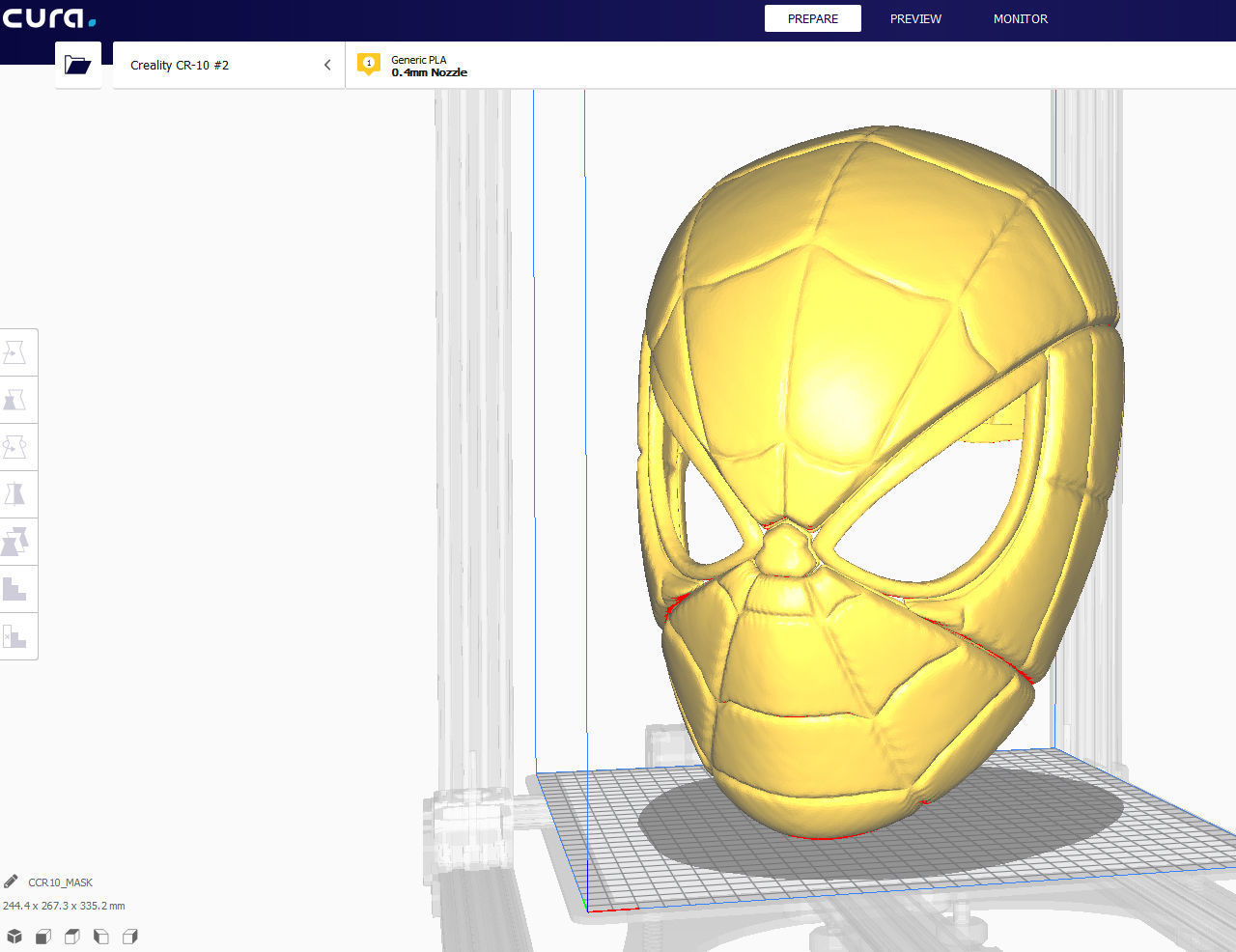Click the 0.4mm Nozzle label

point(430,72)
